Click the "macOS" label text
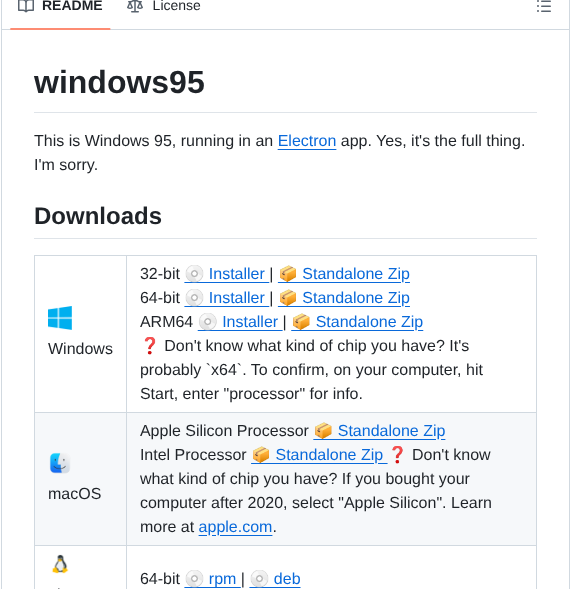This screenshot has width=587, height=589. tap(75, 494)
